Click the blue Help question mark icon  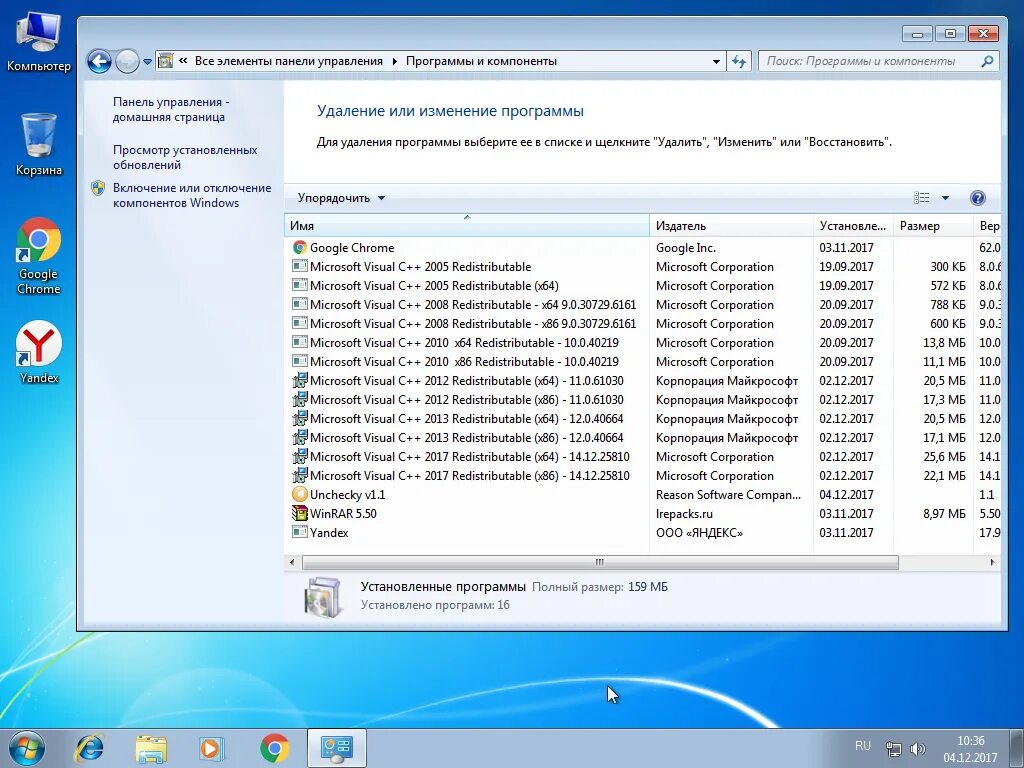[x=977, y=197]
